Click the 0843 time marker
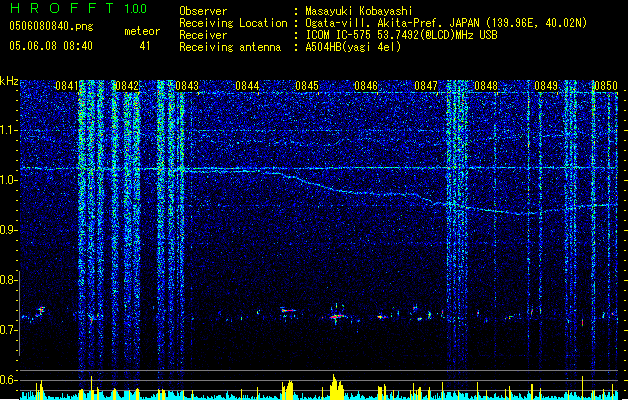Viewport: 629px width, 400px height. [x=187, y=86]
